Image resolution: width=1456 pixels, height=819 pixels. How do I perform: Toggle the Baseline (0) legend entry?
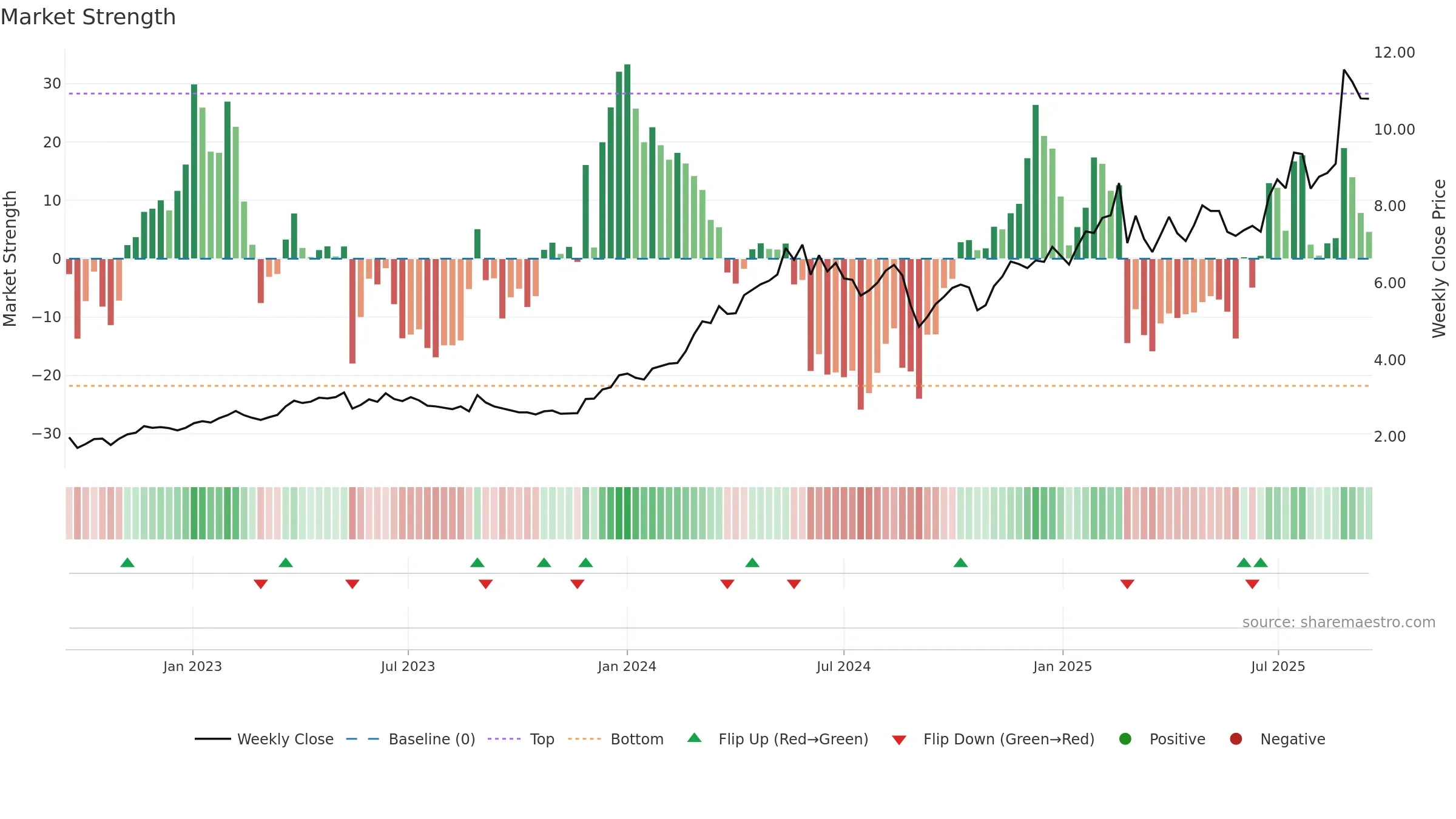[411, 739]
